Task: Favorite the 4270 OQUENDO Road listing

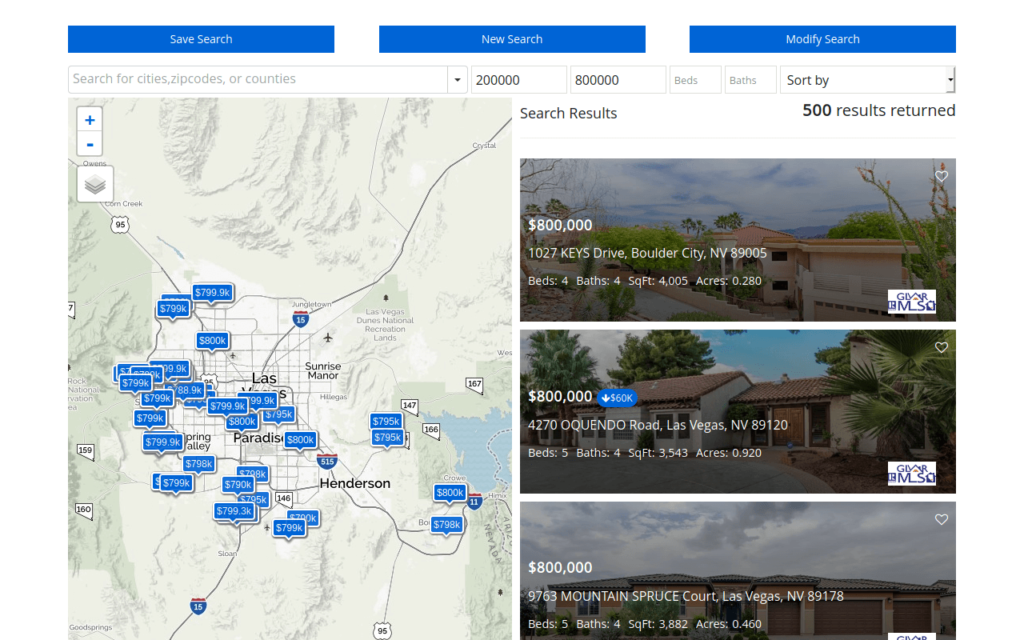Action: 941,347
